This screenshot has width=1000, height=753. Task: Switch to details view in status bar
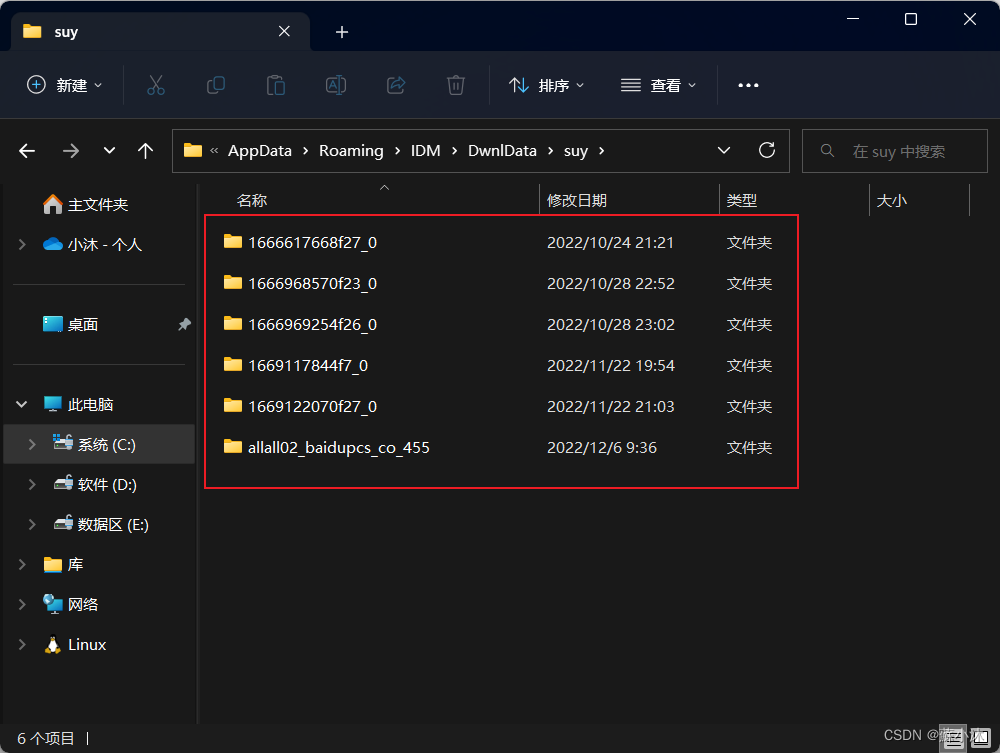(954, 738)
